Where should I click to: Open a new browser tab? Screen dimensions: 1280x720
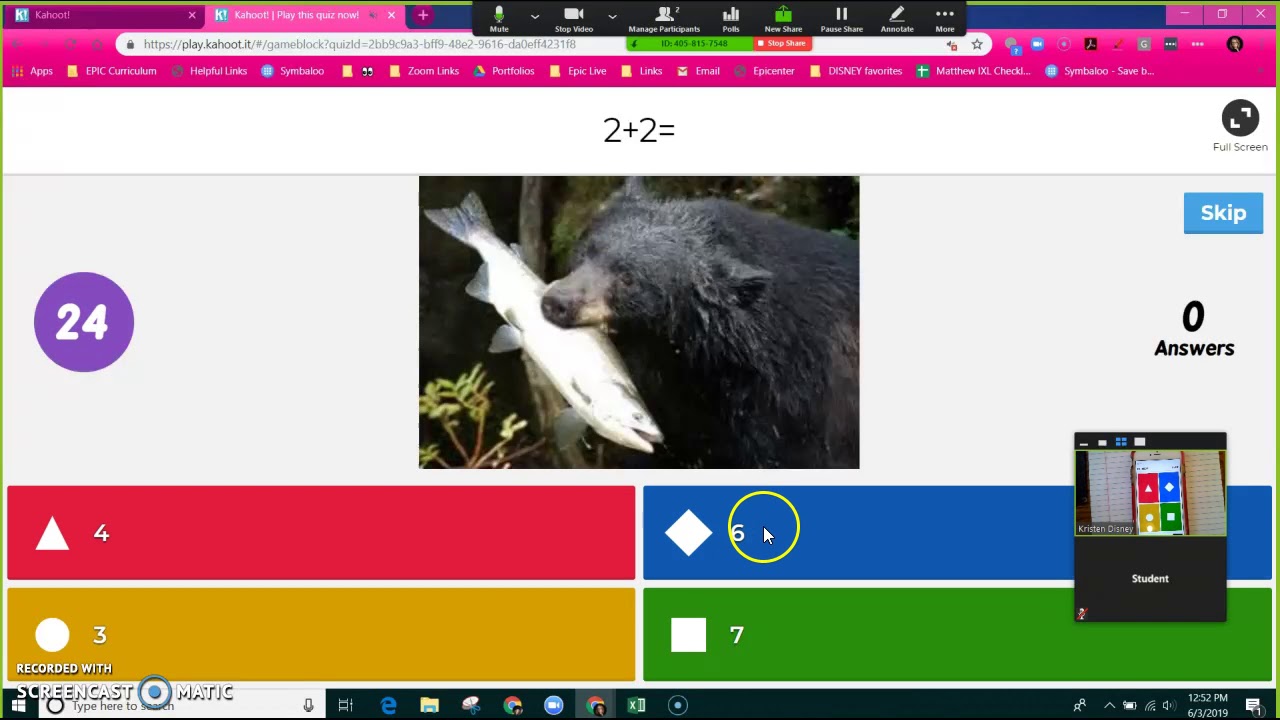[x=423, y=15]
